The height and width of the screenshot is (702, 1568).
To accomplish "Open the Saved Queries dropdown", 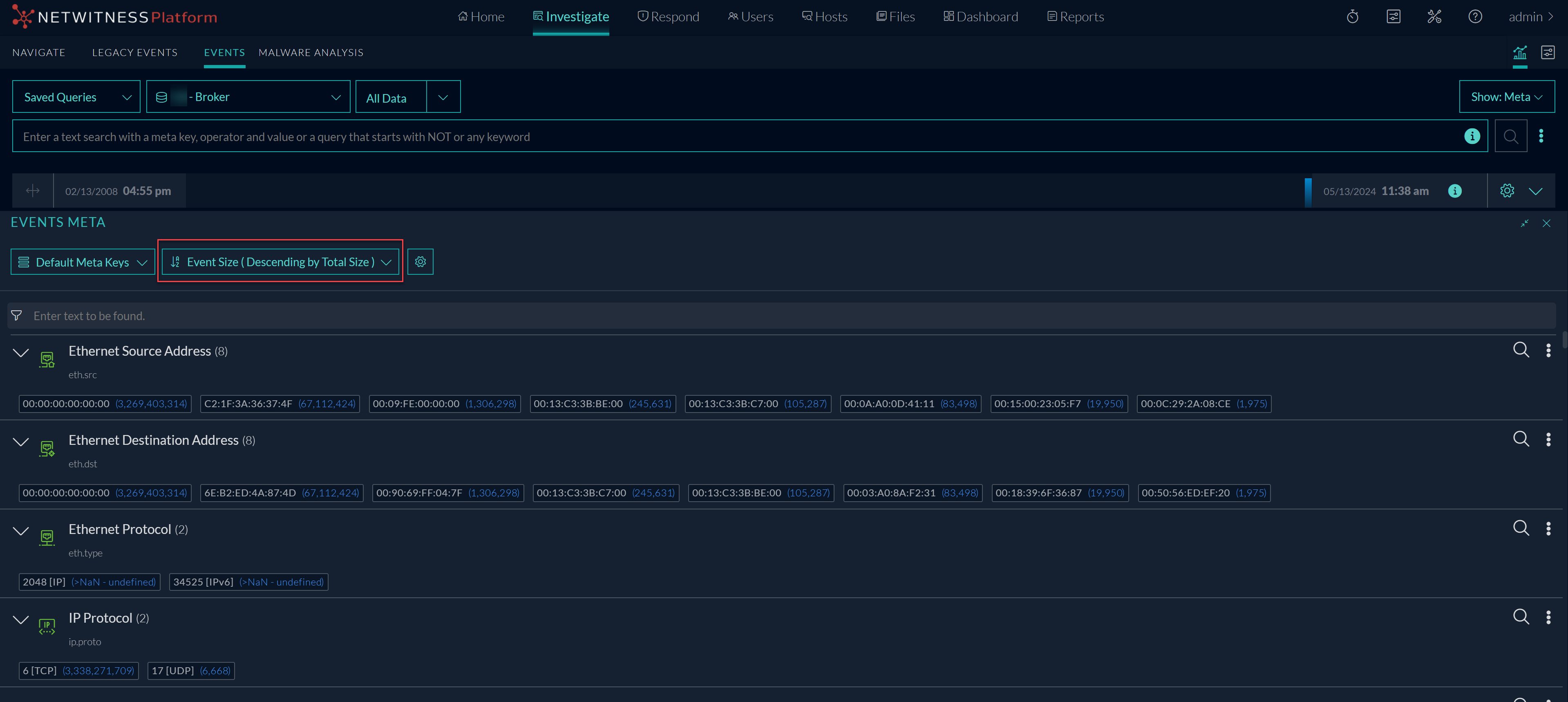I will pyautogui.click(x=76, y=97).
